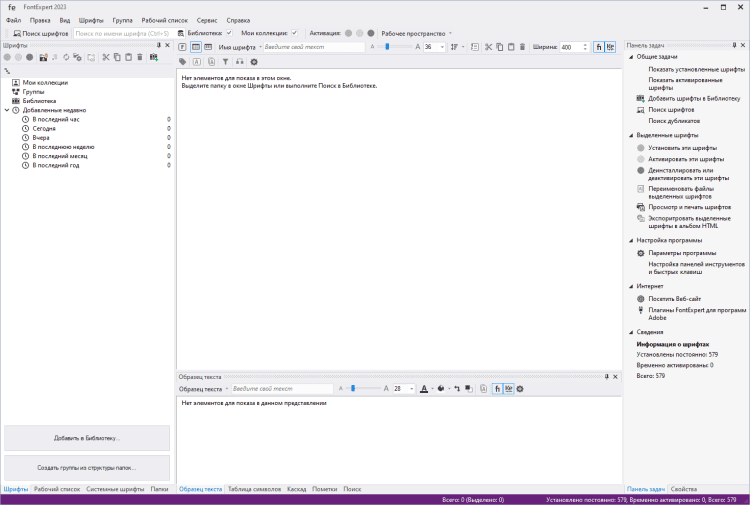Open the Файл menu
The width and height of the screenshot is (750, 505).
(13, 21)
